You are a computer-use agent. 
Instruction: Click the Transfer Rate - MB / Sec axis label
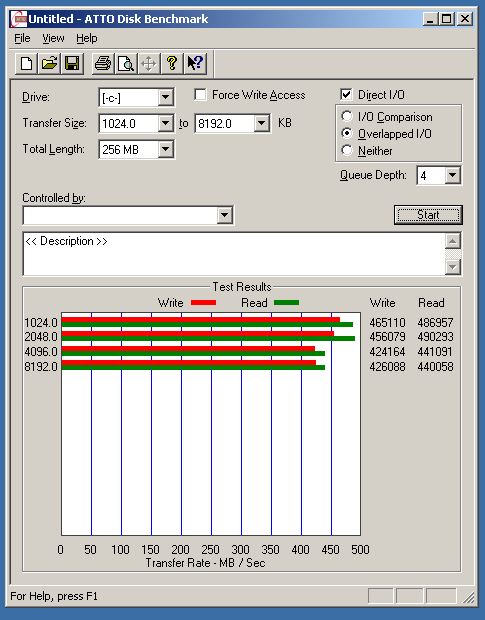205,563
